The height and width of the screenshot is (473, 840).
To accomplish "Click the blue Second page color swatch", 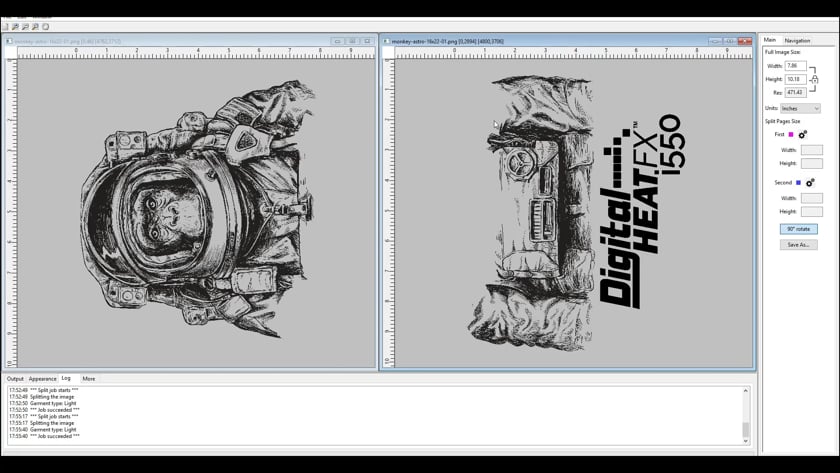I will pos(798,183).
